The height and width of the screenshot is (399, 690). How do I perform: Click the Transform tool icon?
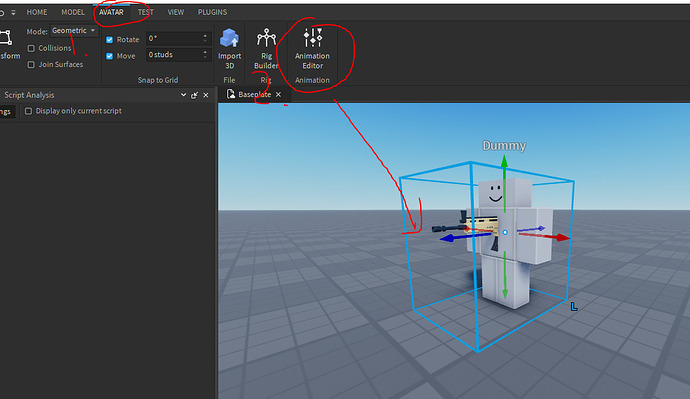click(6, 37)
